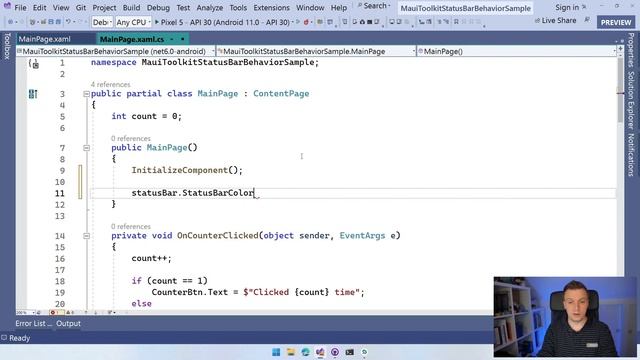640x360 pixels.
Task: Open the MauiToolkitStatusBarBehaviorSample.MainPage type dropdown
Action: point(316,51)
